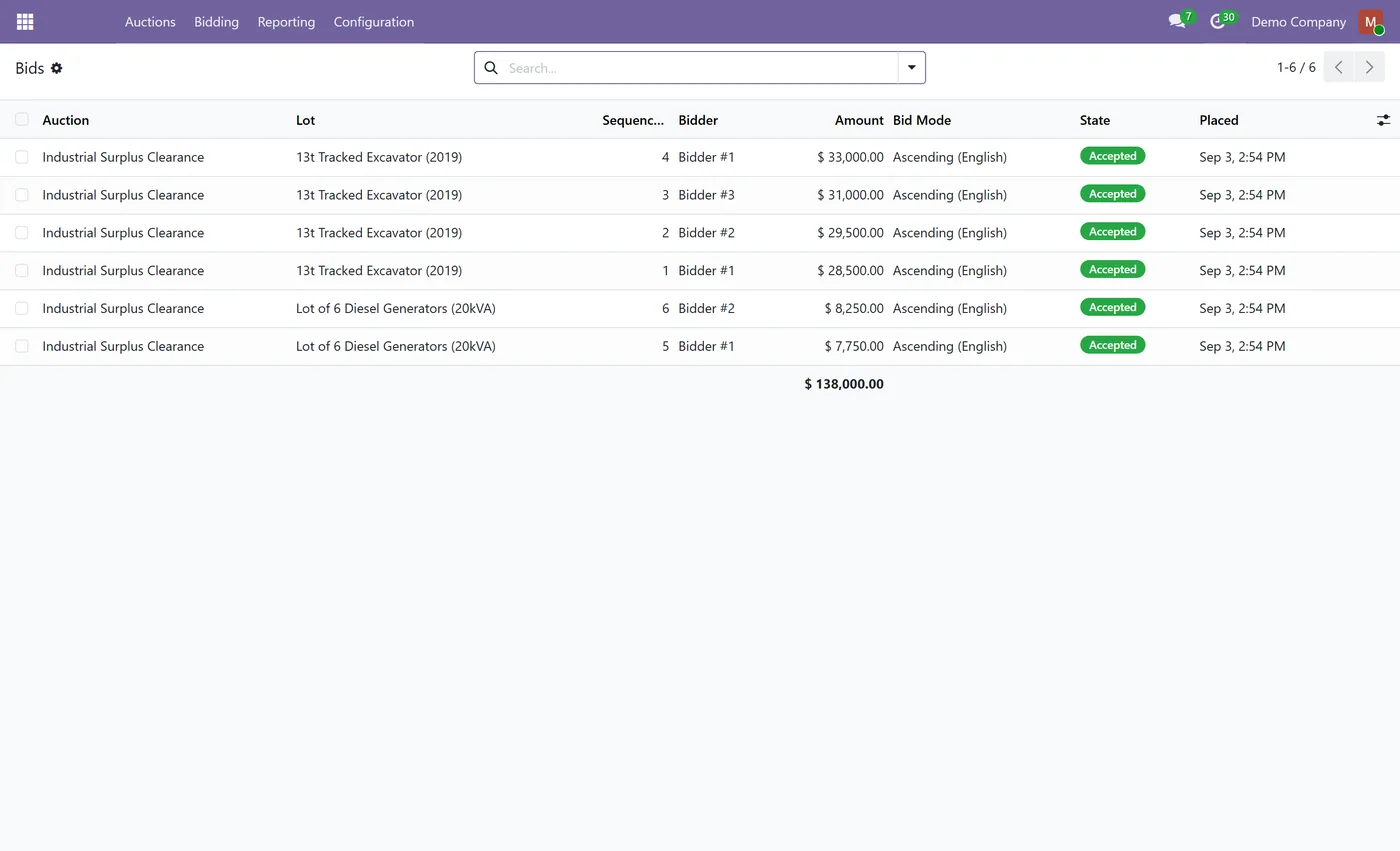Sort by the State column header
This screenshot has height=851, width=1400.
point(1095,120)
